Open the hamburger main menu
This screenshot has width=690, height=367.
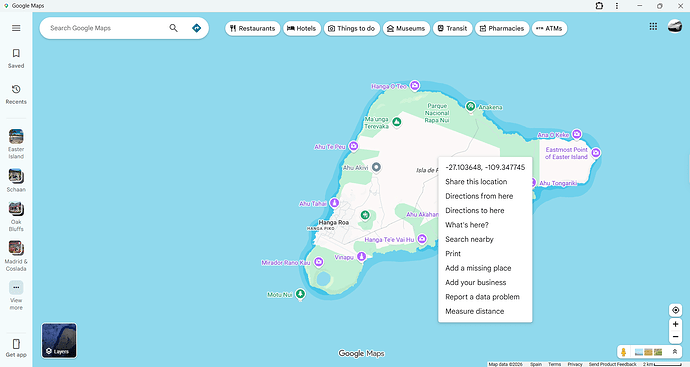[x=16, y=28]
